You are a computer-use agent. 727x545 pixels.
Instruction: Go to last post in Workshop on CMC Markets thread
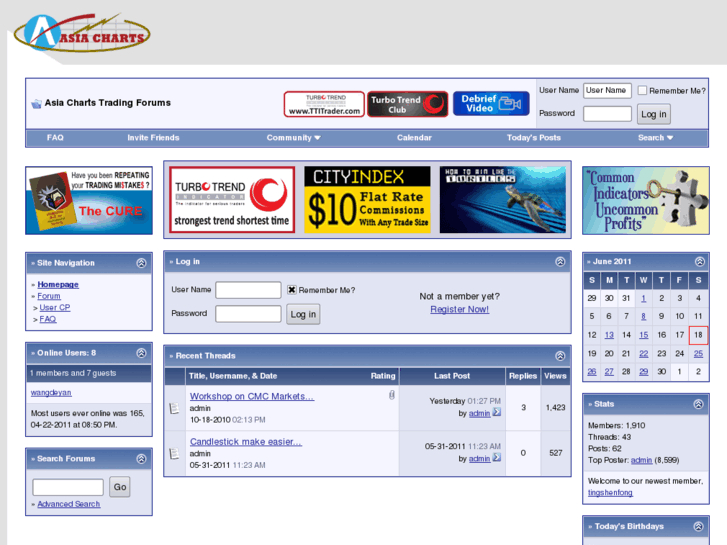click(x=497, y=412)
